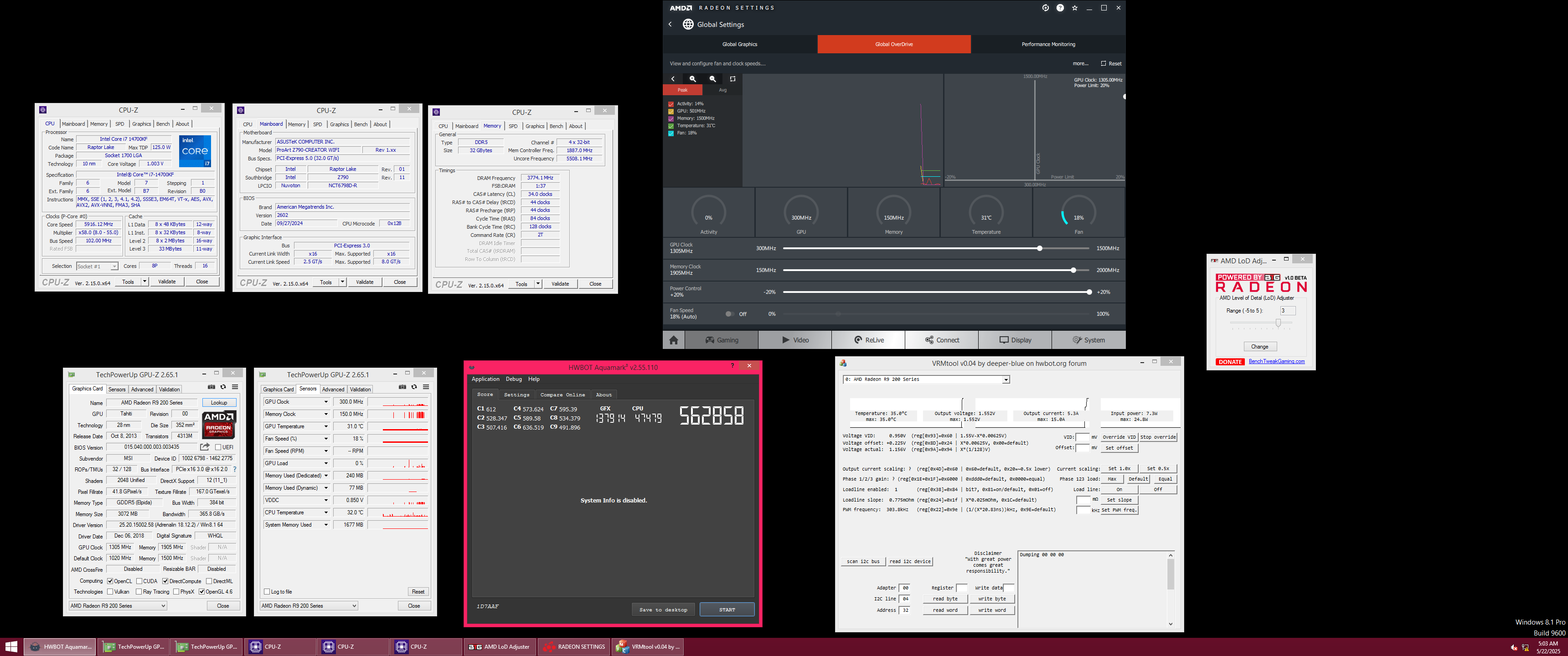Switch to AMD LoD Adjuster taskbar item
1568x656 pixels.
point(500,647)
